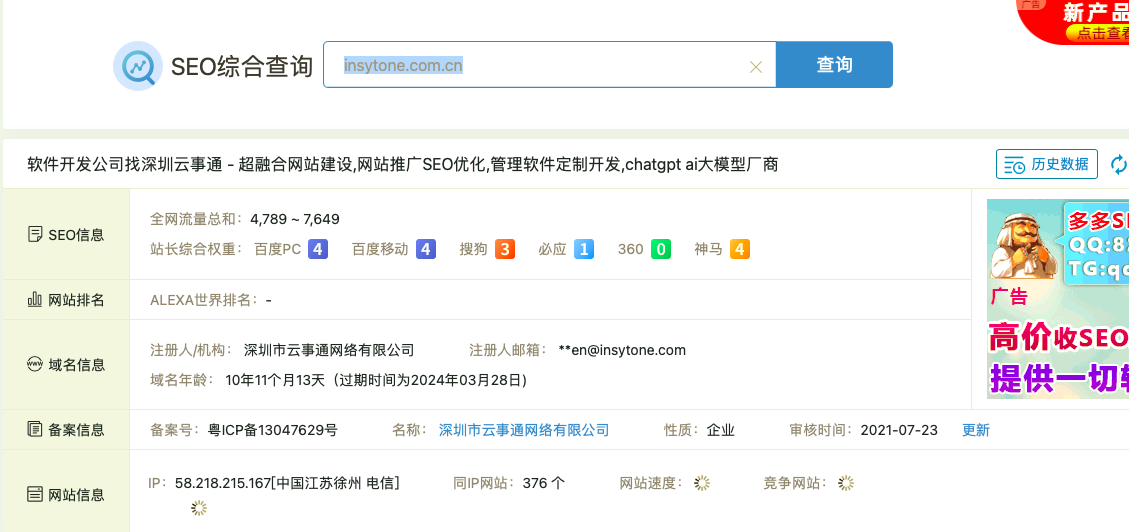Select the 域名信息 section label
The height and width of the screenshot is (532, 1129).
(66, 365)
